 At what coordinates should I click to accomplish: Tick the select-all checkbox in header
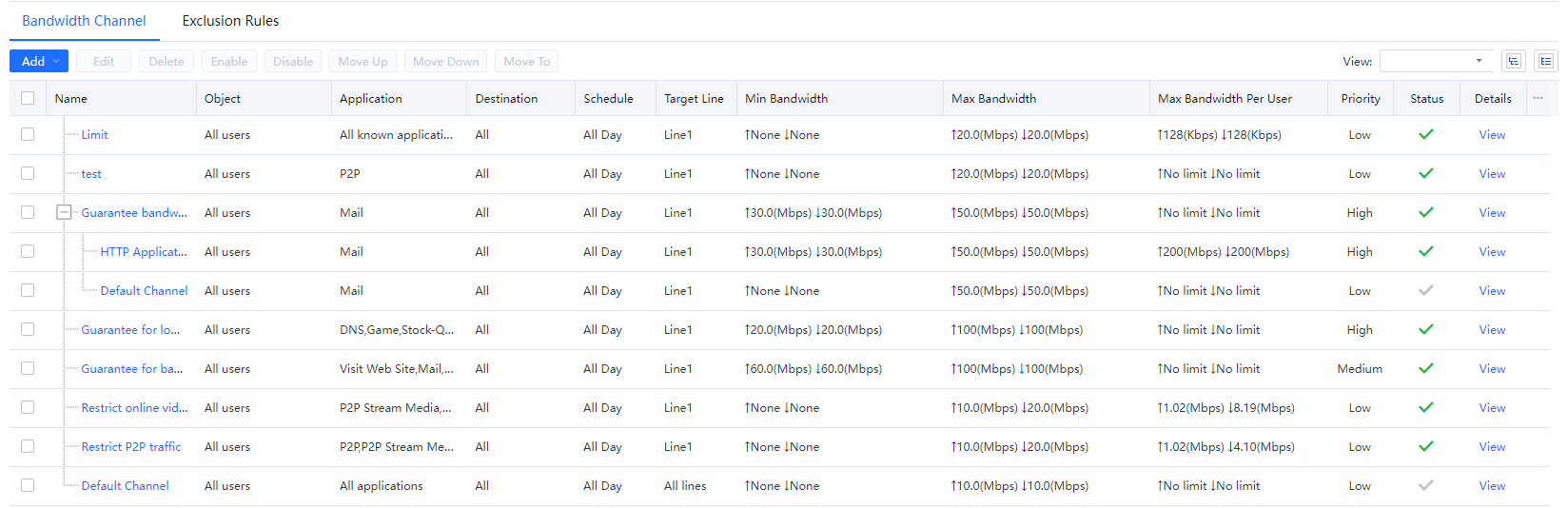coord(28,98)
